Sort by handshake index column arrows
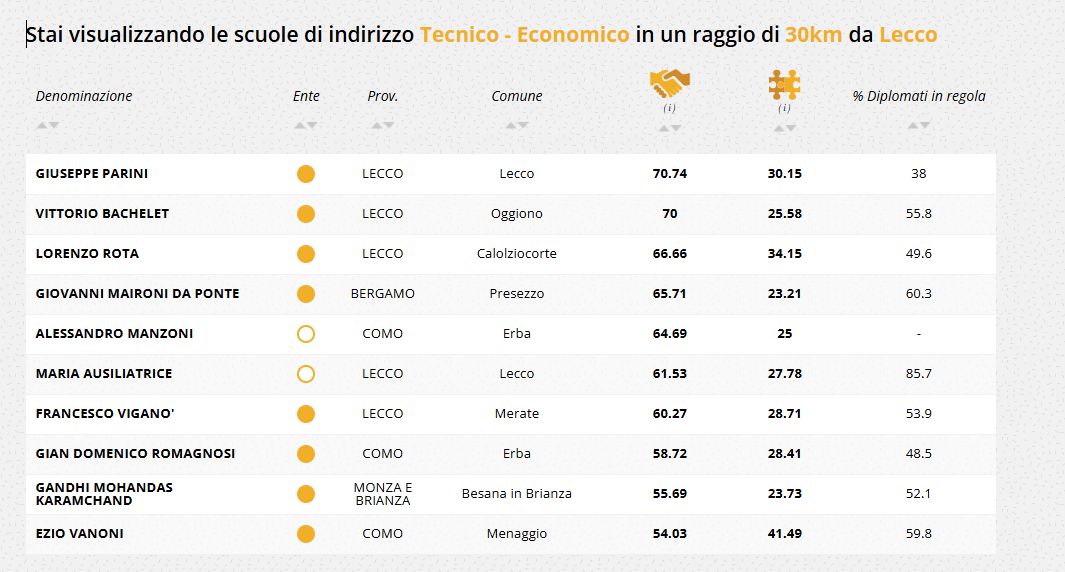This screenshot has height=572, width=1065. click(670, 128)
